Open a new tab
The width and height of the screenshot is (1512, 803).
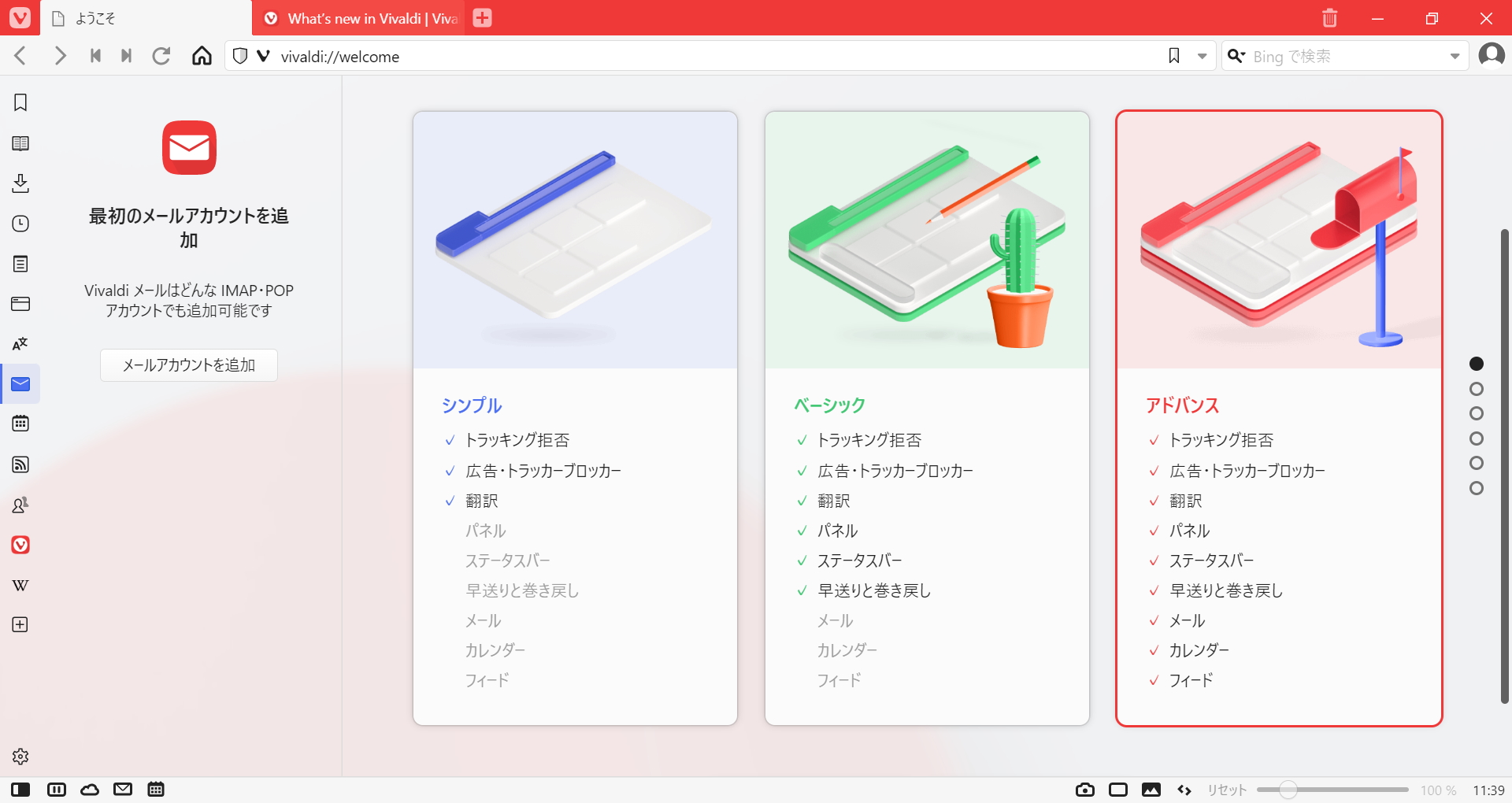click(x=482, y=18)
